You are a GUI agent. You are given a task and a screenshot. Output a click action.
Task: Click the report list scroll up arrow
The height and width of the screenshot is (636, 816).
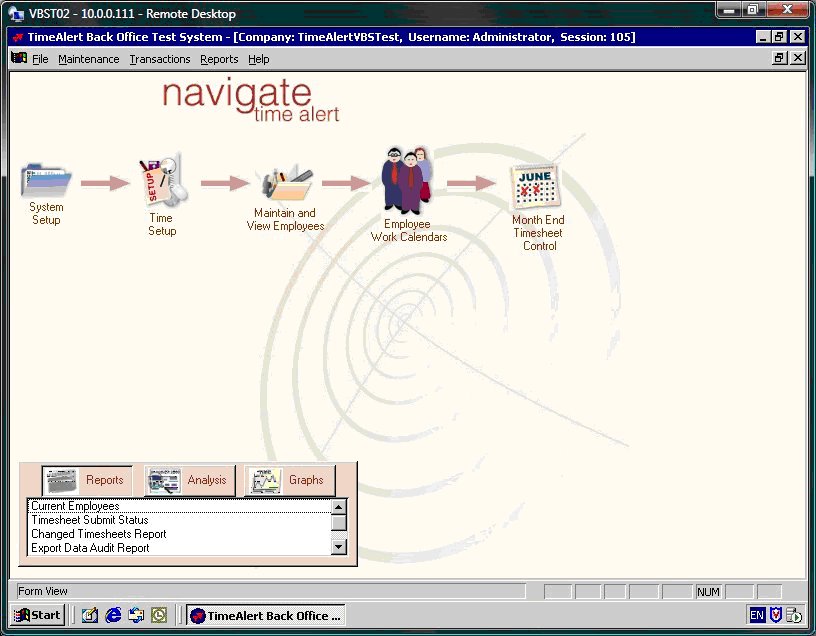pos(339,506)
